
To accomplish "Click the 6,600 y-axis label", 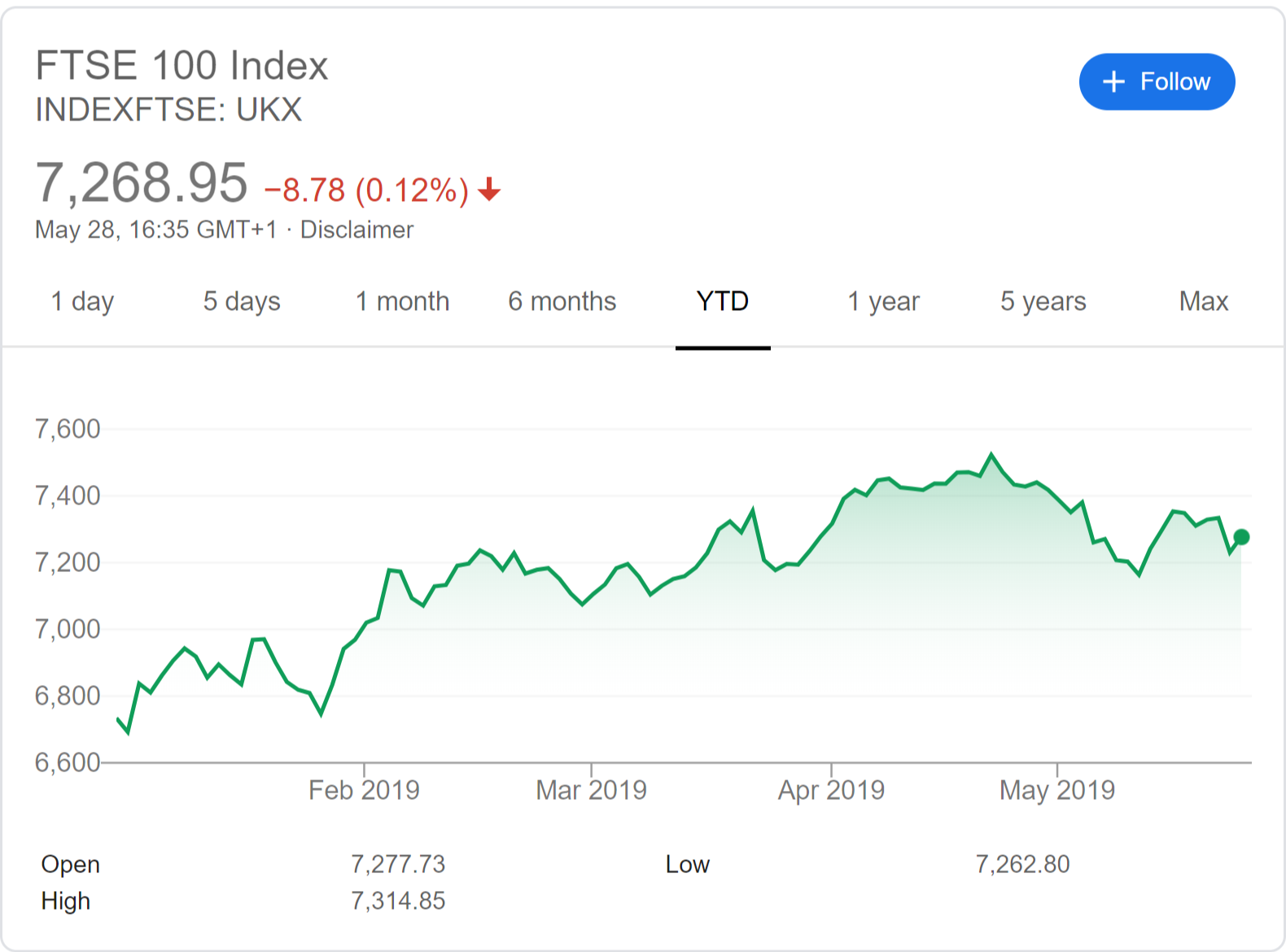I will click(68, 762).
